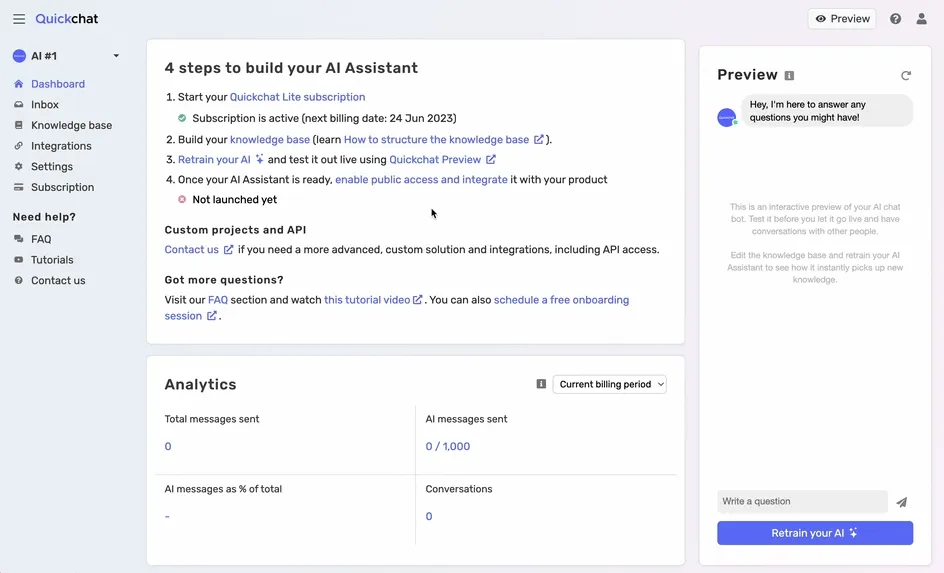Click the Analytics info icon
The width and height of the screenshot is (944, 573).
(541, 384)
